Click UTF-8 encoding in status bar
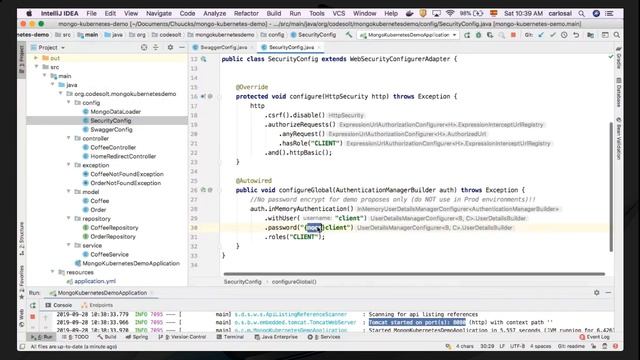This screenshot has height=360, width=640. 518,347
